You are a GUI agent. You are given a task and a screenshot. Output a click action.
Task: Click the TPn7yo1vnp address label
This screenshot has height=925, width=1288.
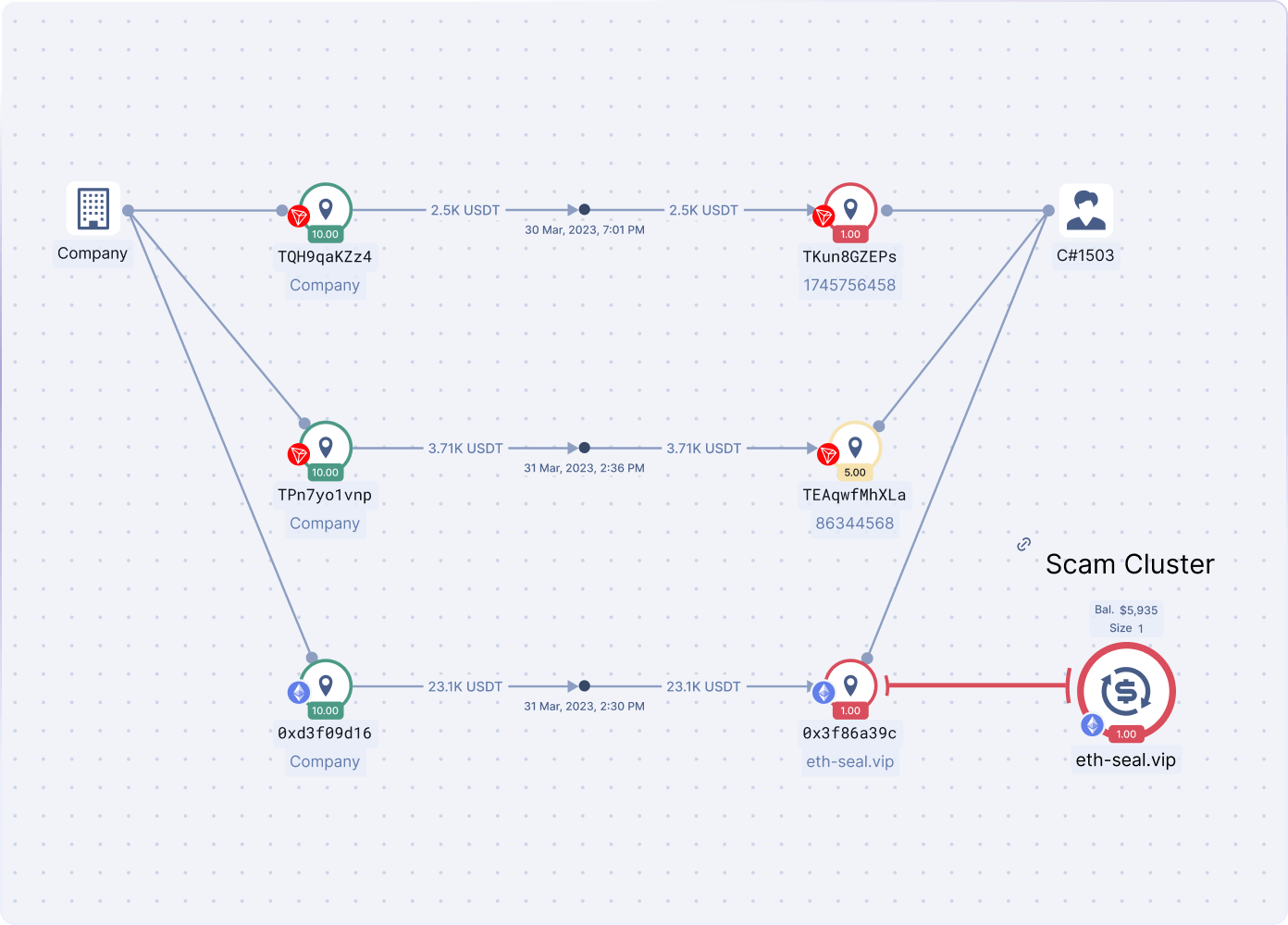tap(325, 495)
